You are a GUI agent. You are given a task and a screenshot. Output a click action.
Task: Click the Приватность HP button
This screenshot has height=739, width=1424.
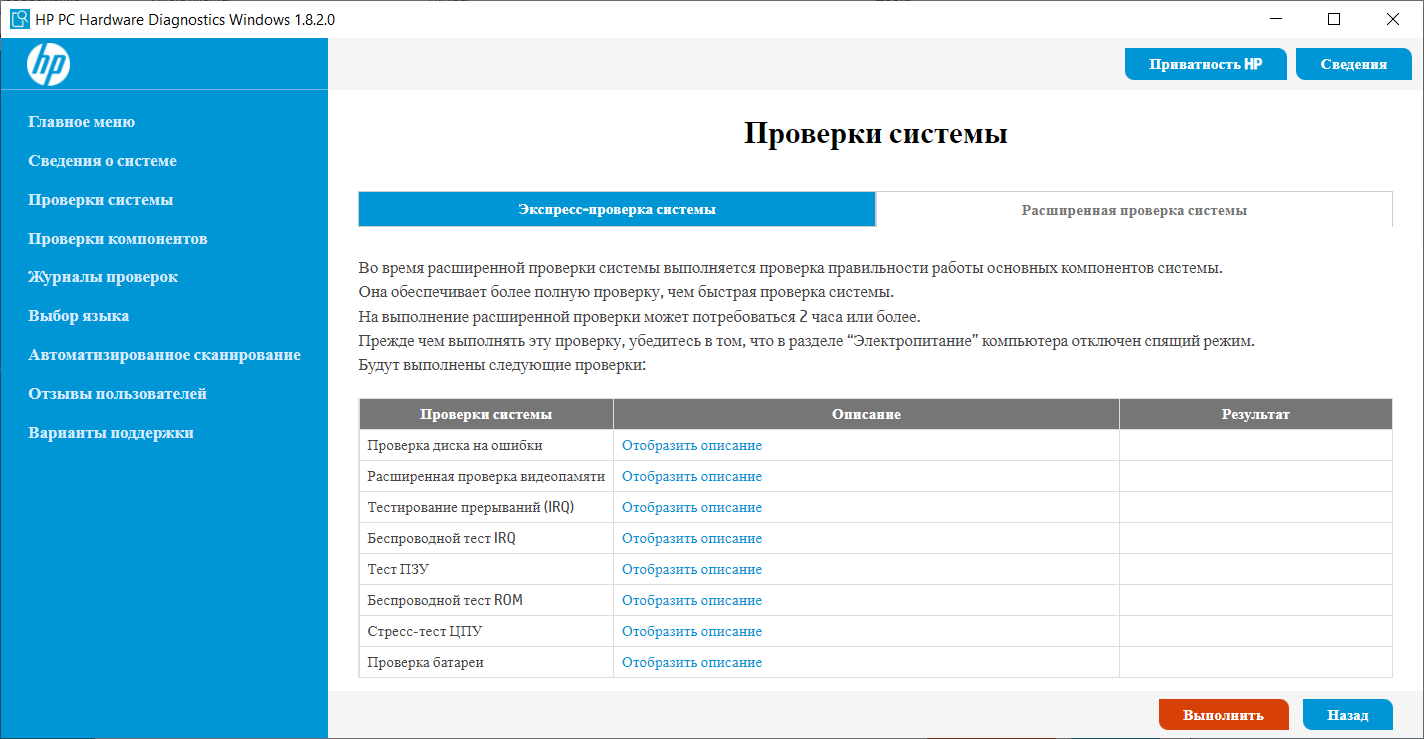(1205, 64)
